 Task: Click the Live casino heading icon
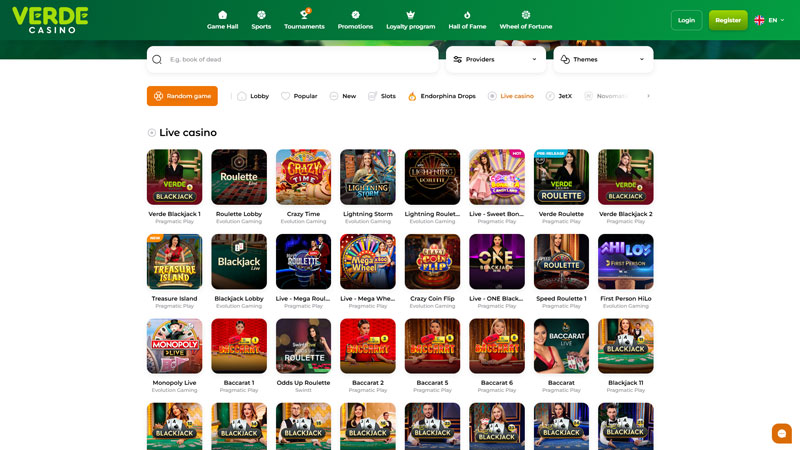click(152, 133)
